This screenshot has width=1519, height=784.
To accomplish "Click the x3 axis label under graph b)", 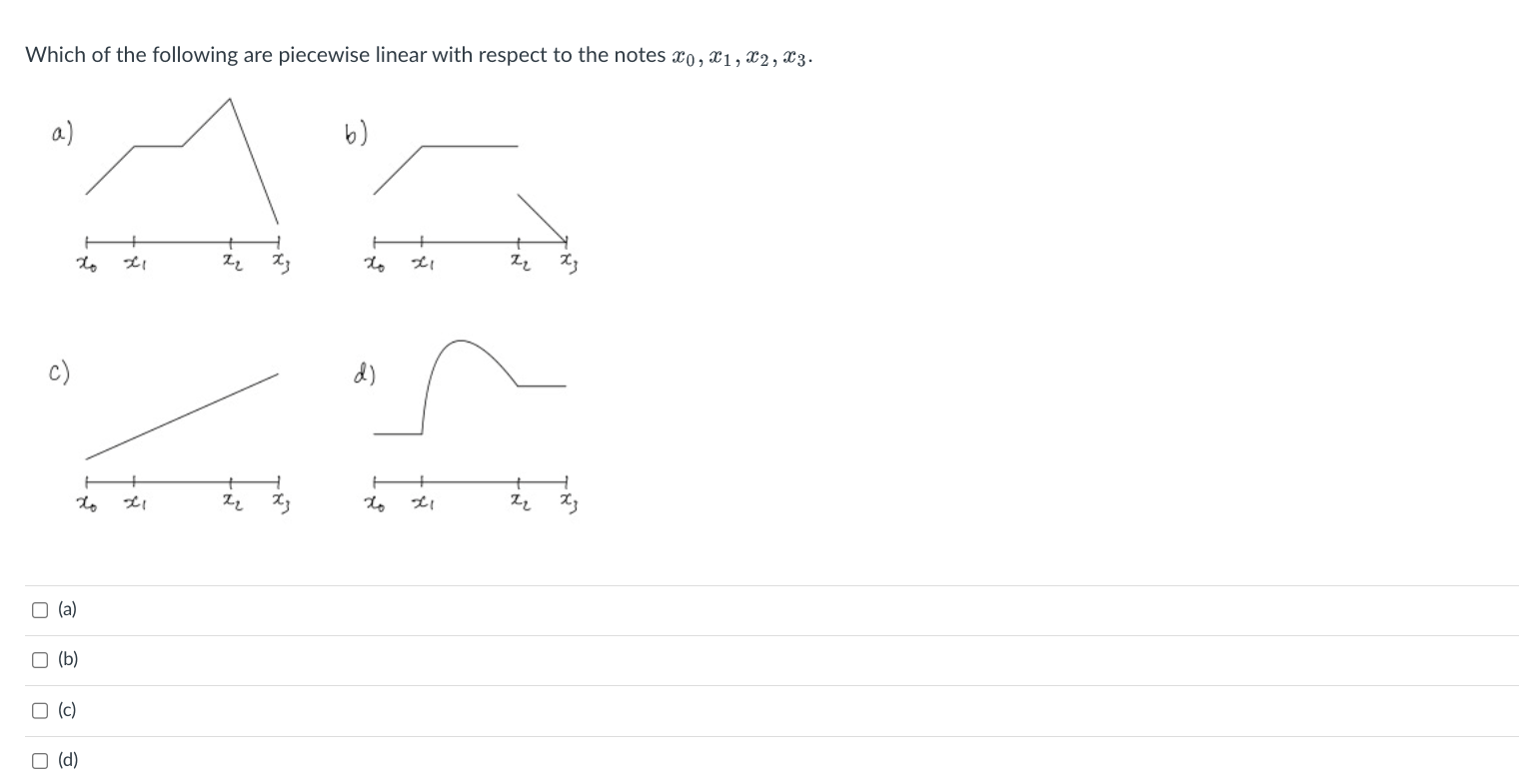I will [x=570, y=263].
